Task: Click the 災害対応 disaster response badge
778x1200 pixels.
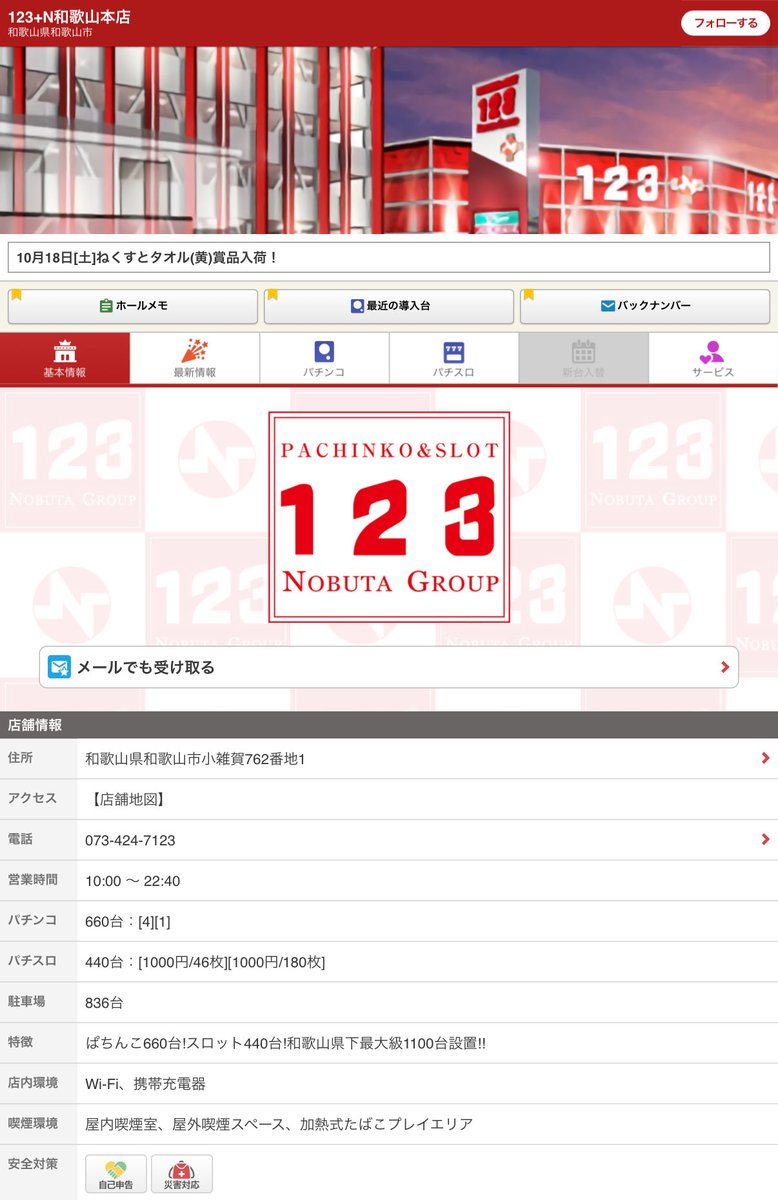Action: click(182, 1174)
